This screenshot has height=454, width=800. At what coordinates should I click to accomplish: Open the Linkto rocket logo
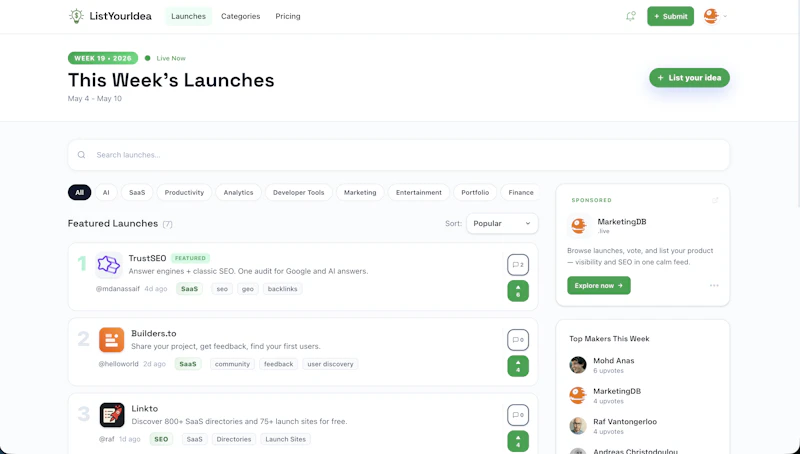coord(112,415)
